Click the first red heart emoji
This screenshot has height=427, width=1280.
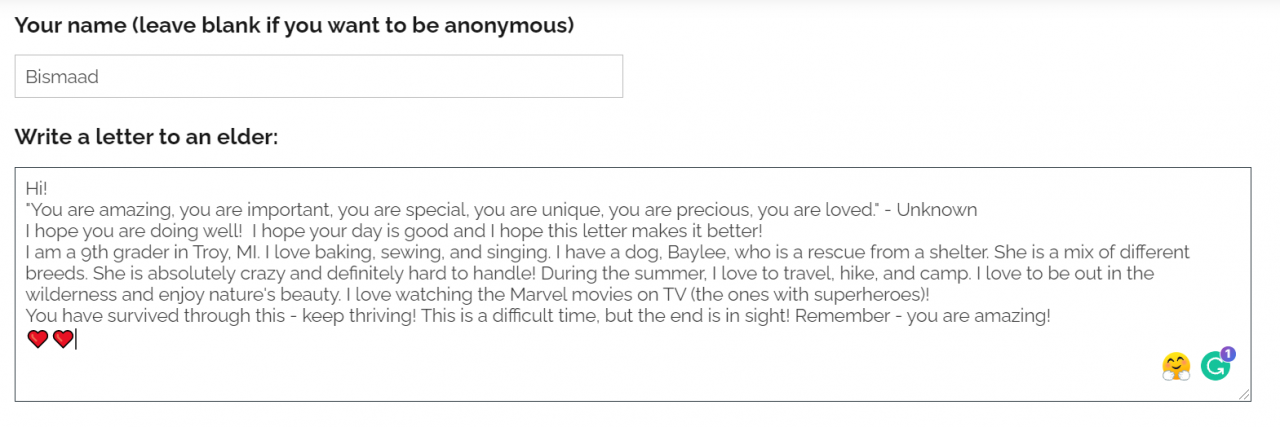38,340
